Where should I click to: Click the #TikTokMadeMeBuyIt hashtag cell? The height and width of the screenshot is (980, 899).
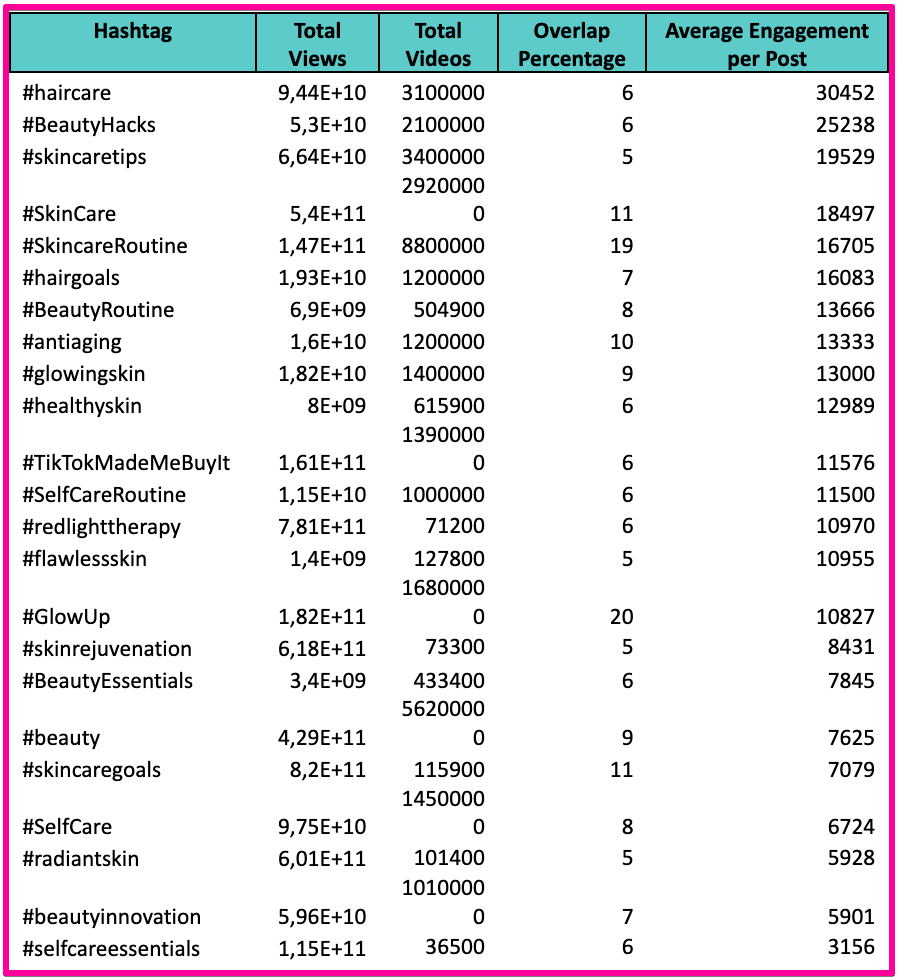point(126,463)
